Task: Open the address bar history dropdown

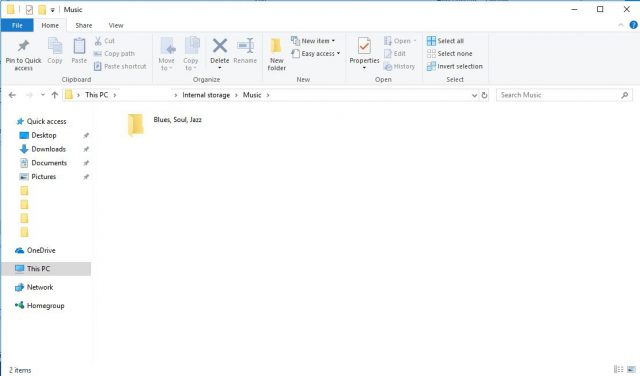Action: pyautogui.click(x=474, y=95)
